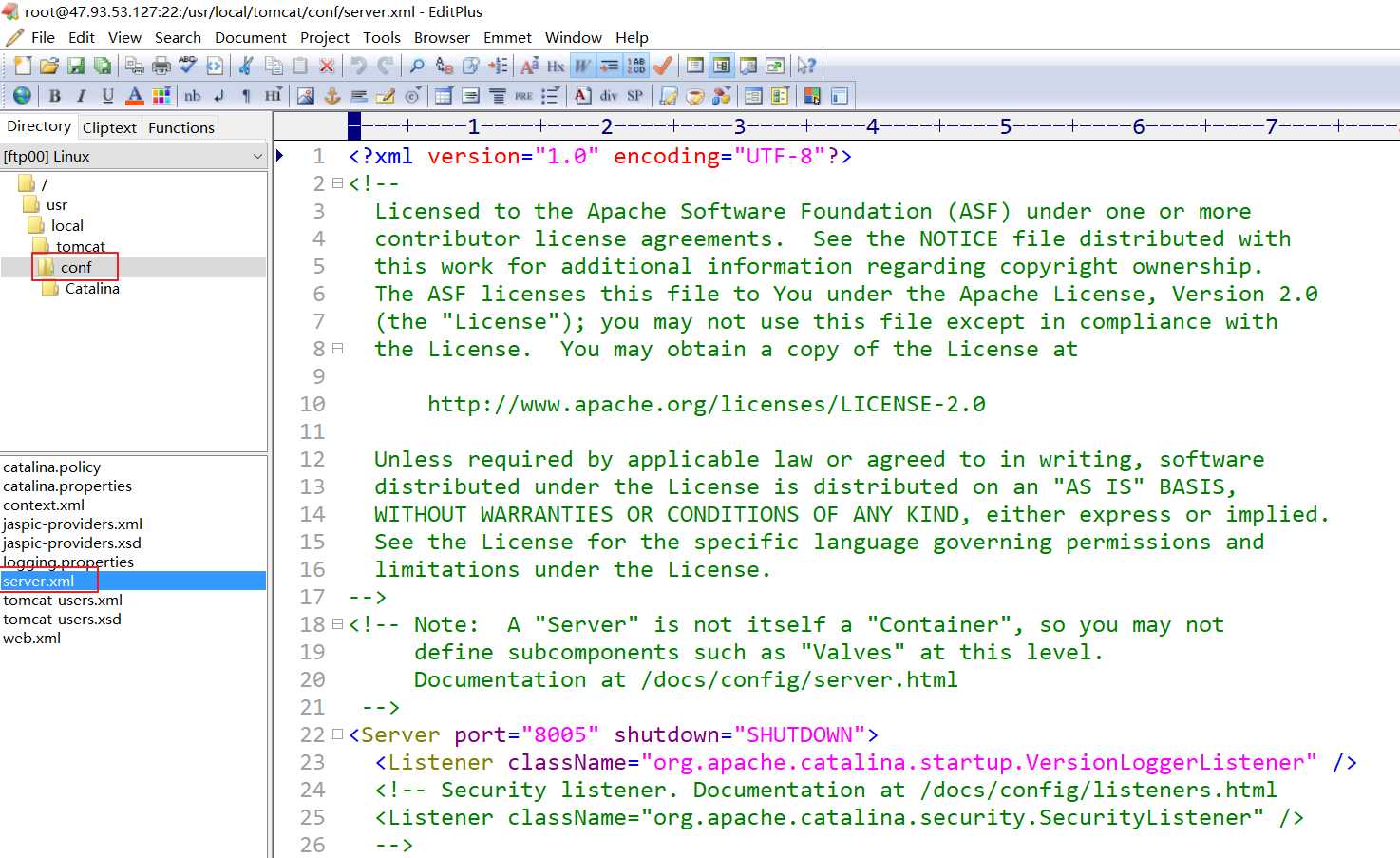Open the Heading HI dropdown button
Viewport: 1400px width, 858px height.
274,95
